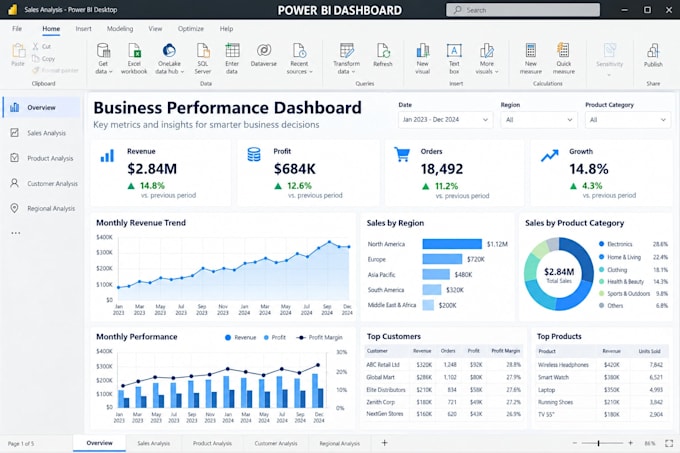Create a New measure
Viewport: 680px width, 453px height.
click(x=531, y=59)
